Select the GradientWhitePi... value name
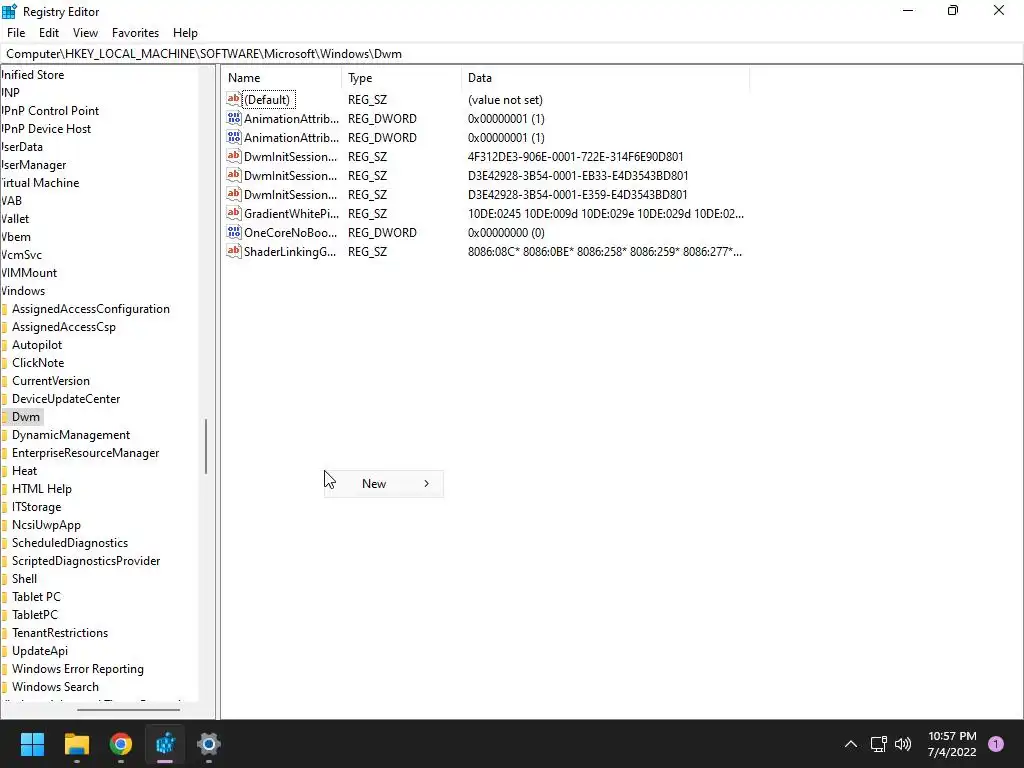This screenshot has height=768, width=1024. (291, 214)
